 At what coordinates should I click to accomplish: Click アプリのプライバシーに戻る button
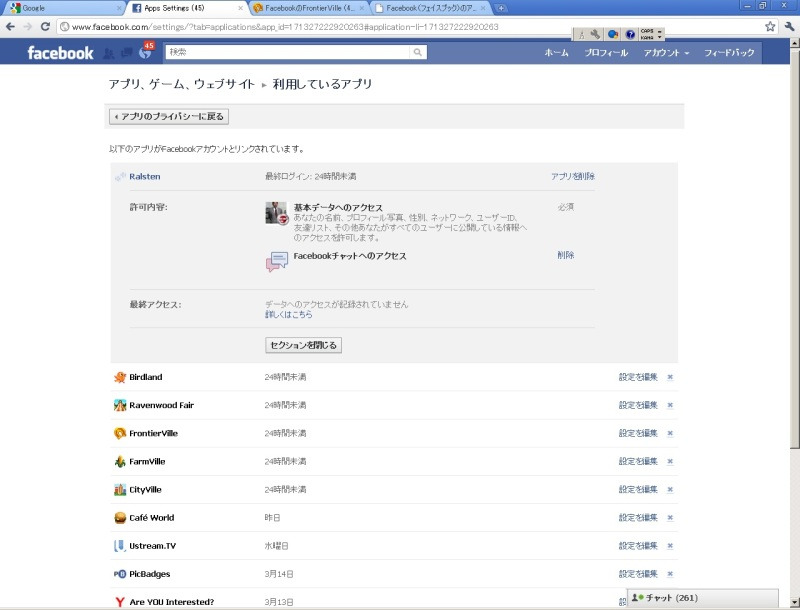pos(169,116)
